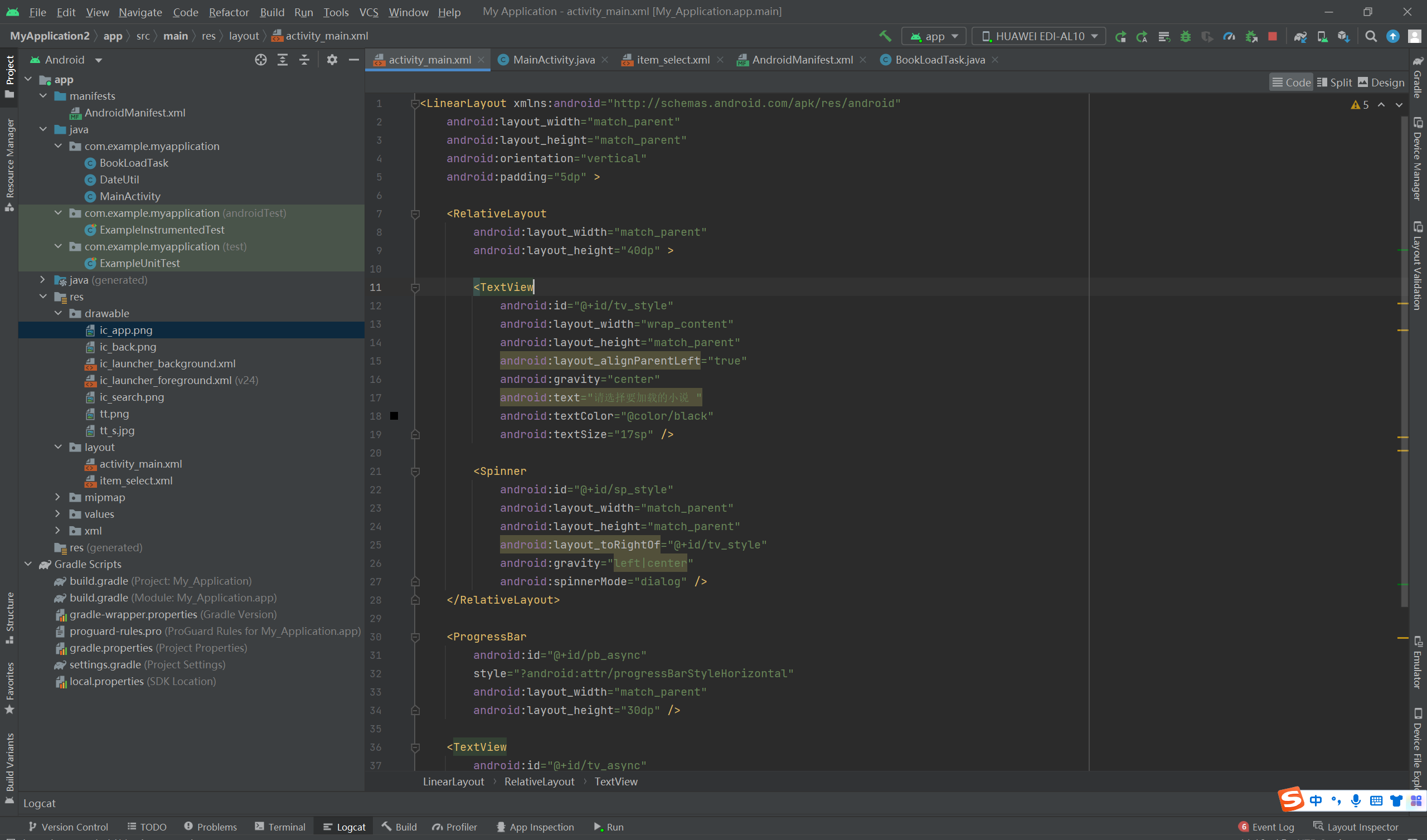Sync project with Gradle files icon
This screenshot has width=1427, height=840.
(1300, 36)
